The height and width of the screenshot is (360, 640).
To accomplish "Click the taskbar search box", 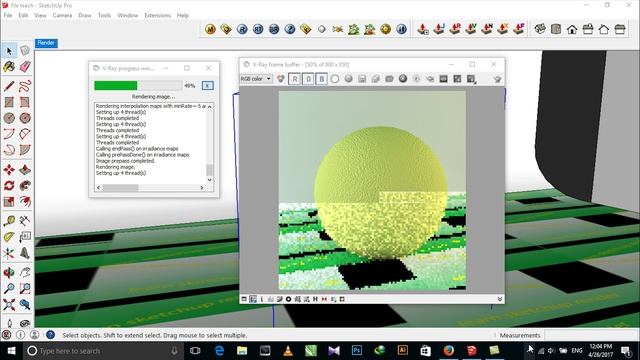I will [102, 351].
